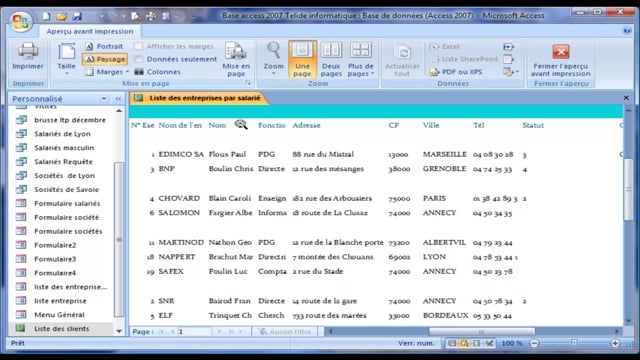Viewport: 640px width, 360px height.
Task: Select Paysage orientation
Action: 105,59
